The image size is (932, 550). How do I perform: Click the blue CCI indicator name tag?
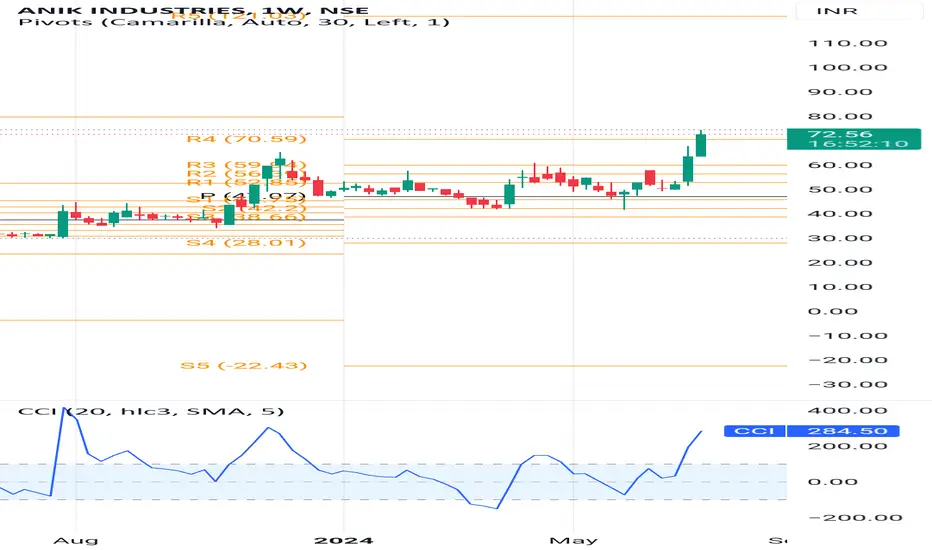[755, 431]
